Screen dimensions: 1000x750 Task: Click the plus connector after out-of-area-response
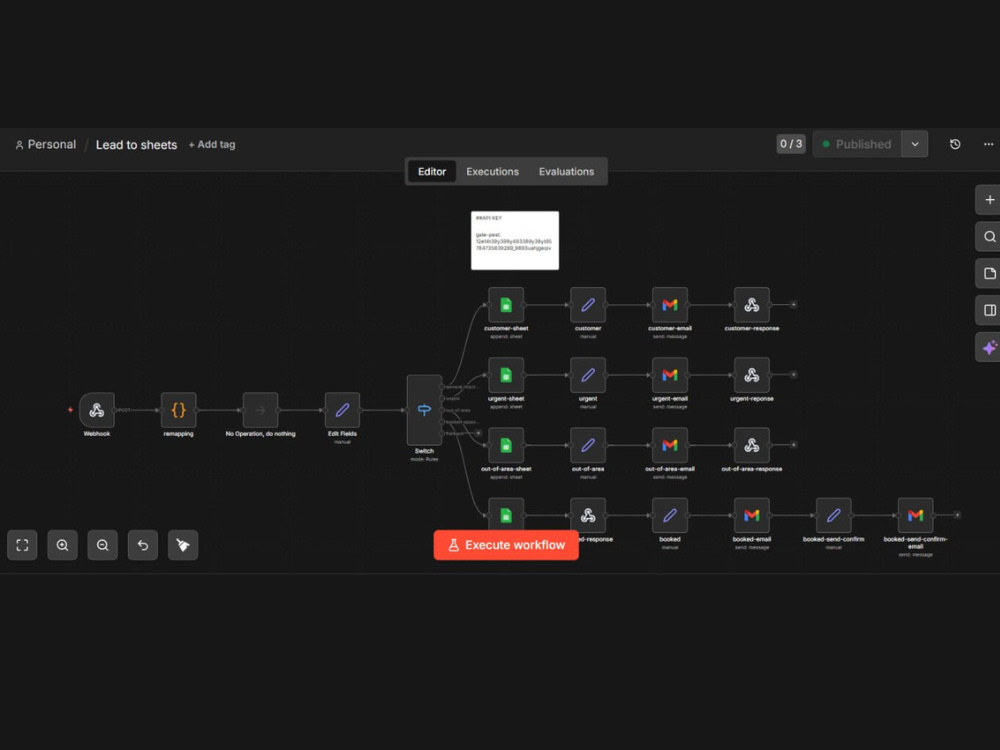point(793,445)
